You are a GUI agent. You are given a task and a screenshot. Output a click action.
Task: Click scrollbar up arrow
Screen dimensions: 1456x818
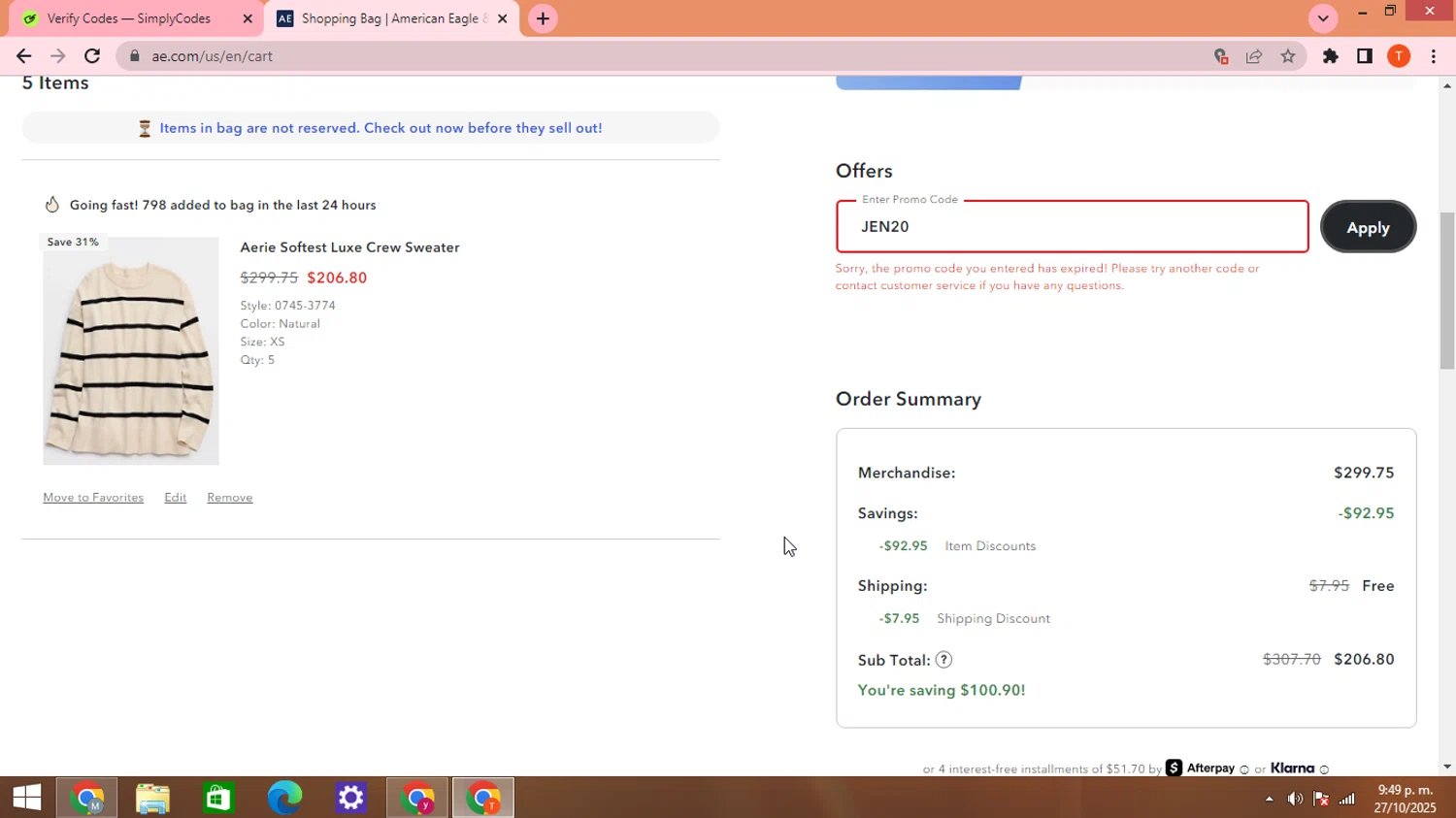(x=1447, y=85)
